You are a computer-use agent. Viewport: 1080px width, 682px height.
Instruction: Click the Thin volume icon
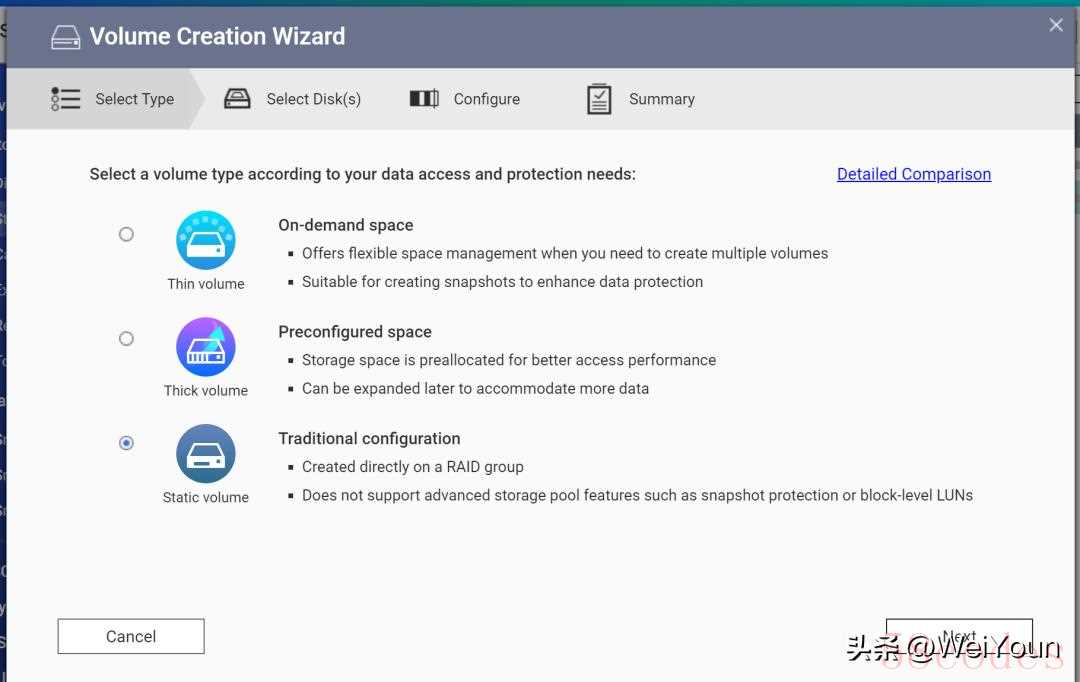(206, 240)
